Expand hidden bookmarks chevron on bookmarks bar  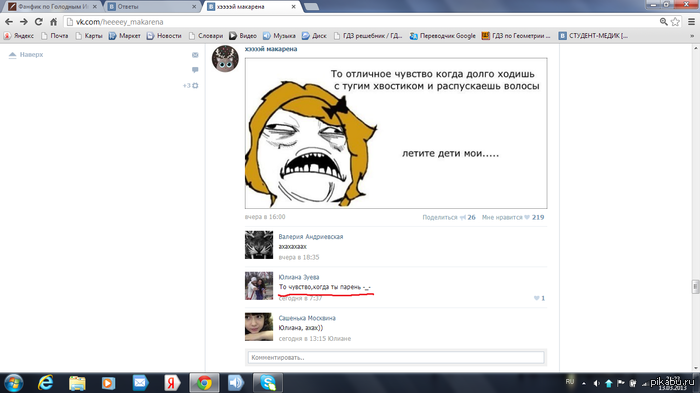692,36
